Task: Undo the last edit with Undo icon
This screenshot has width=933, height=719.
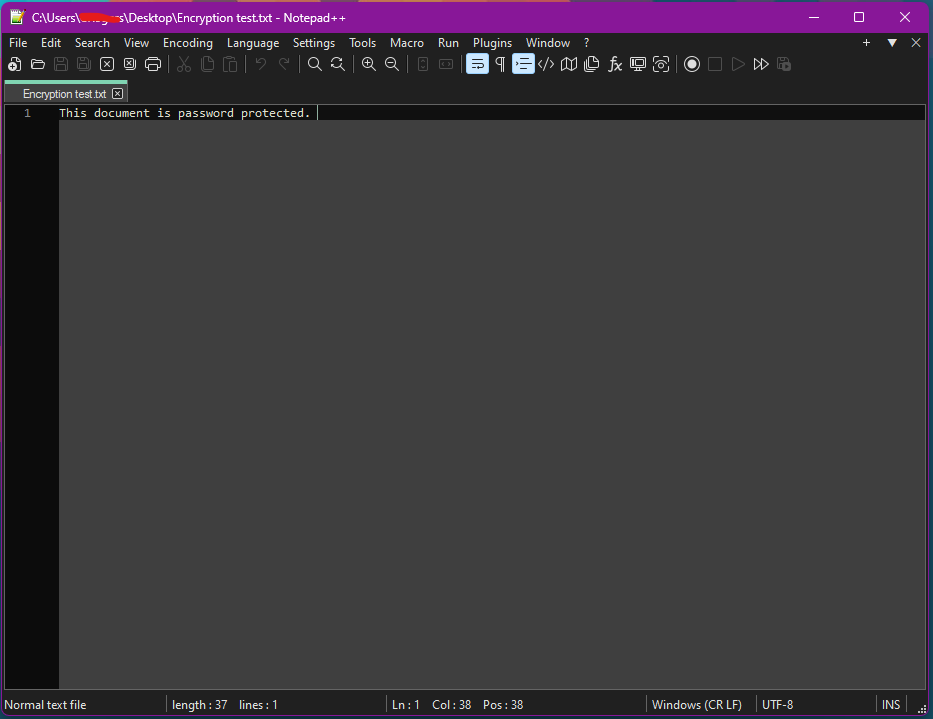Action: pos(261,64)
